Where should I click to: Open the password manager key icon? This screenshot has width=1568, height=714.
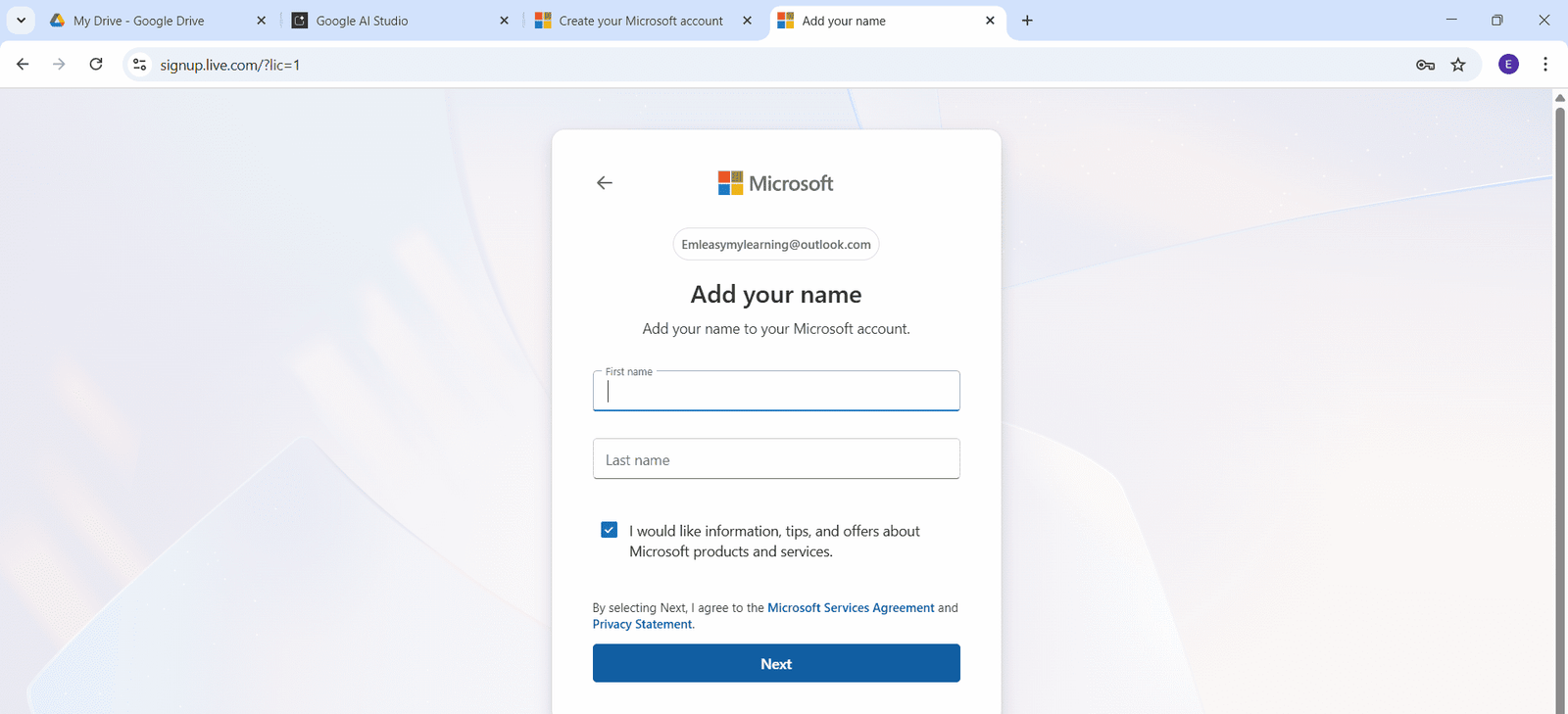pos(1425,65)
